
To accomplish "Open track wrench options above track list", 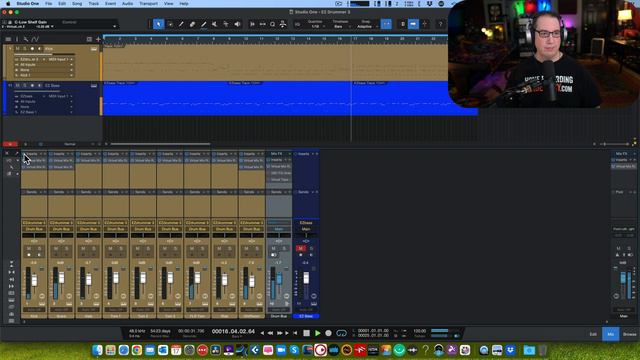I will click(x=26, y=39).
